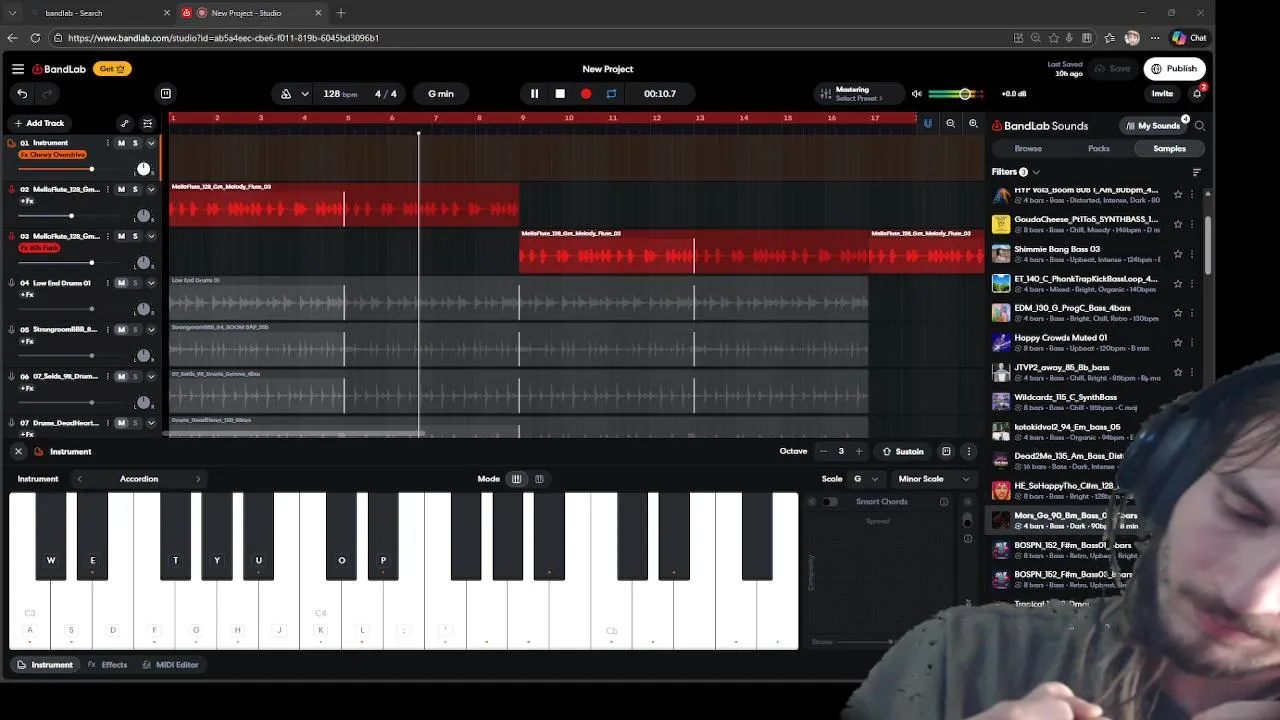
Task: Decrease the octave value
Action: [x=823, y=452]
